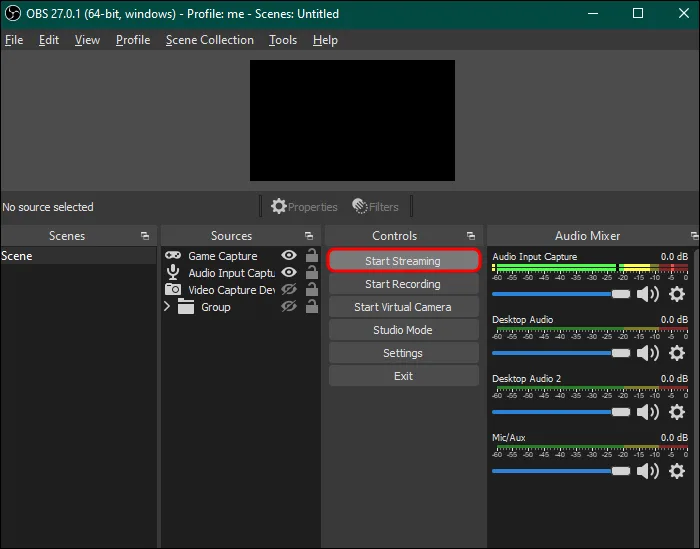Click Start Recording
The height and width of the screenshot is (549, 700).
point(403,284)
